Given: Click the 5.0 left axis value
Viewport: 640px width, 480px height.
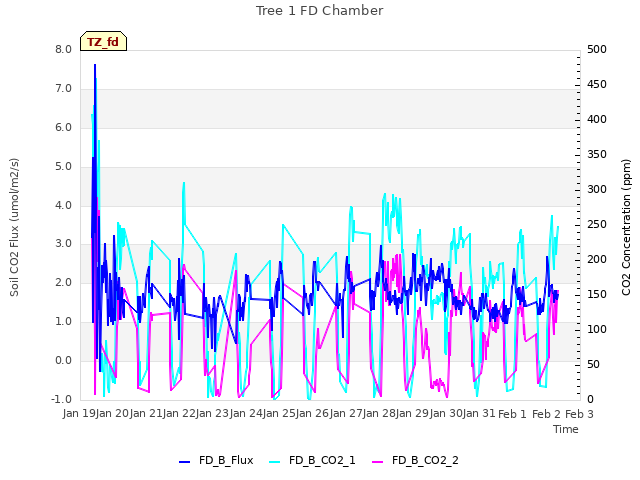Looking at the screenshot, I should click(x=64, y=167).
